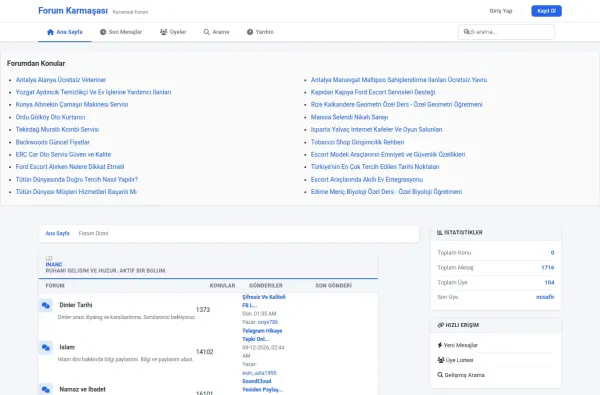Open Konya Altınekin Çamaşır Makinesi Servisi topic
The width and height of the screenshot is (600, 395).
(x=72, y=104)
